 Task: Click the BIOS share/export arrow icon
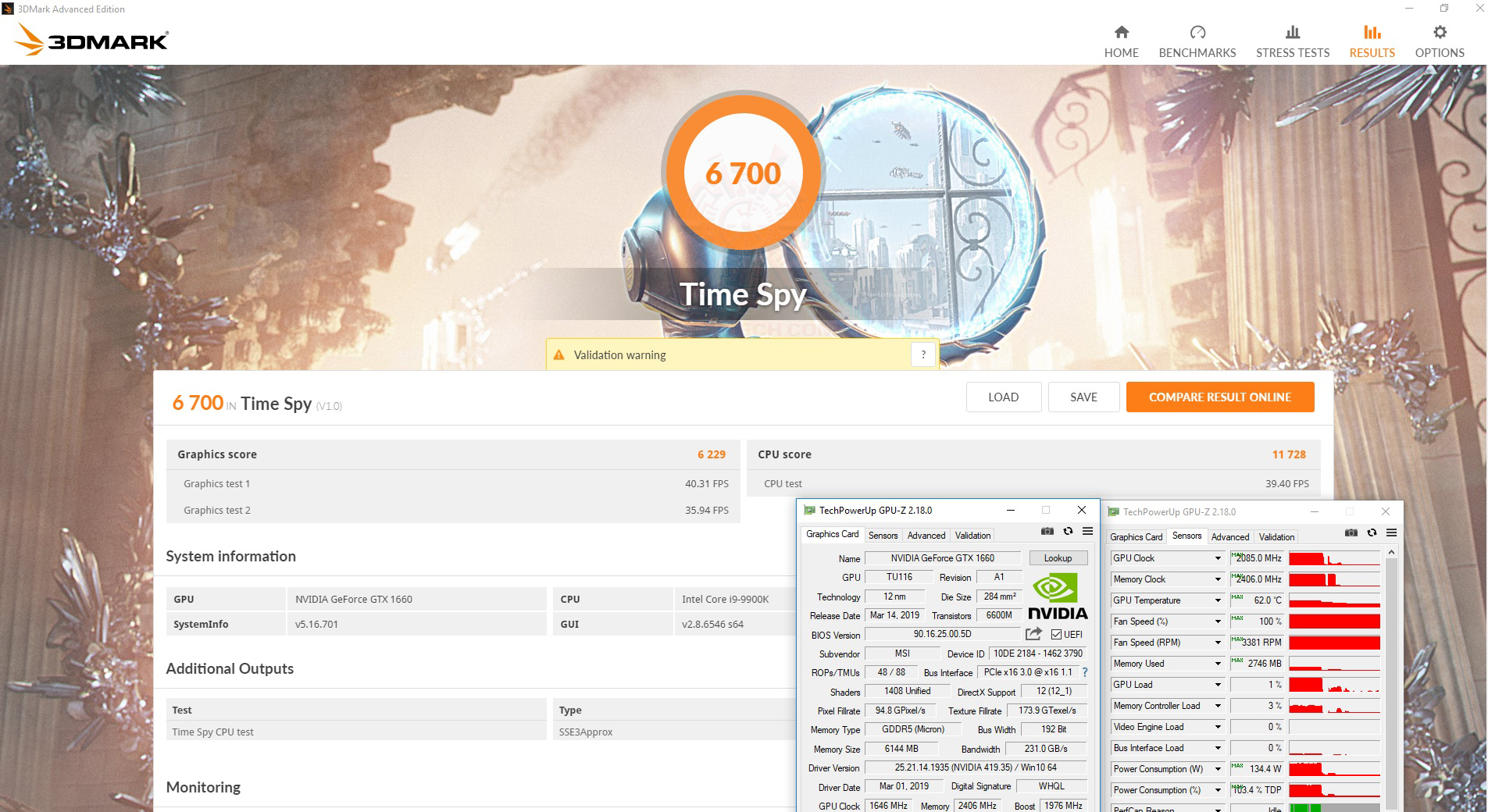tap(1033, 634)
